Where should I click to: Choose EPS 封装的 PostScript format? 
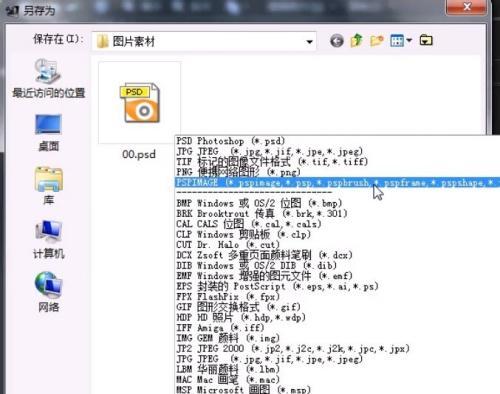point(337,286)
